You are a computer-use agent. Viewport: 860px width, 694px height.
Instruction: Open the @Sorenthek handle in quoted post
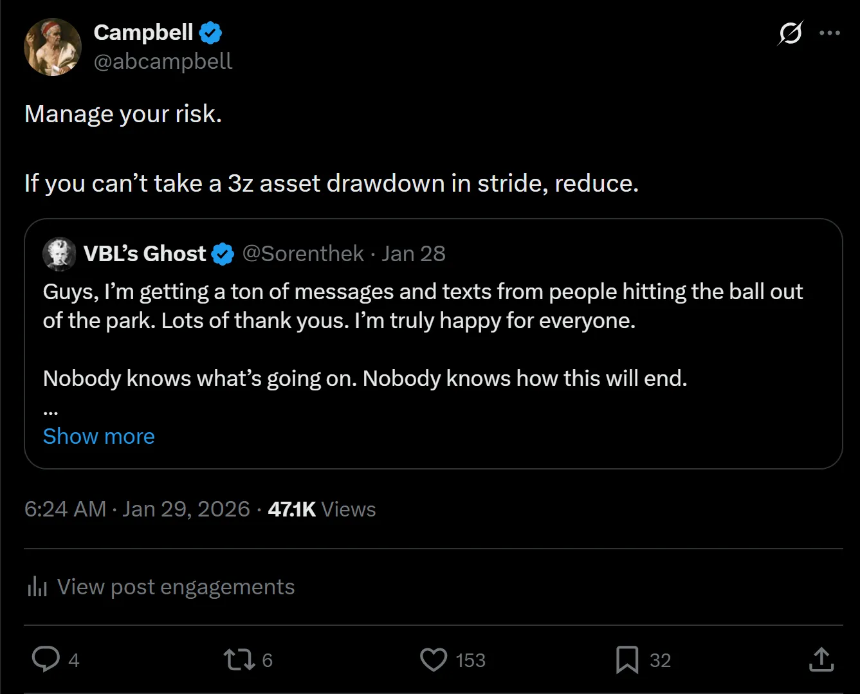(x=304, y=254)
